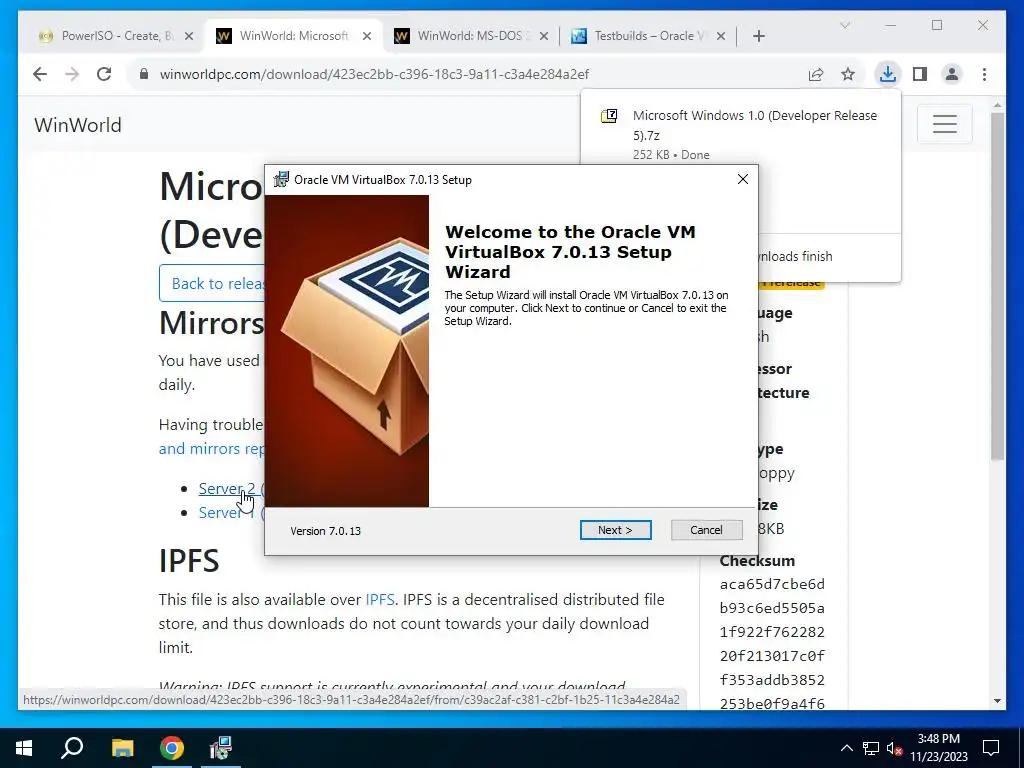Screen dimensions: 1024x768
Task: Close the Testbuilds – Oracle tab
Action: tap(721, 36)
